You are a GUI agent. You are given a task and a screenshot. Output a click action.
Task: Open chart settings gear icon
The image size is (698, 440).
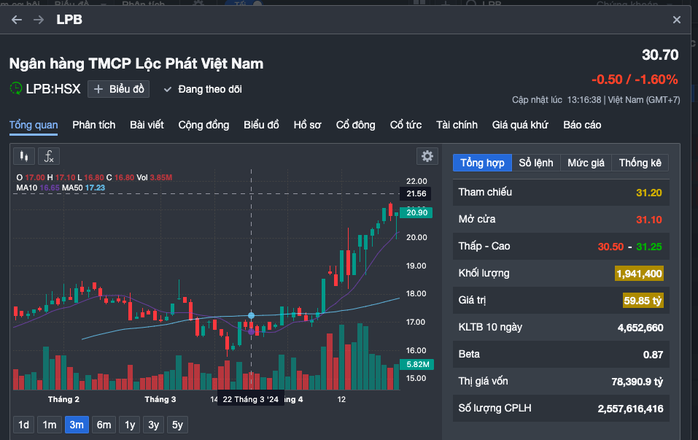(427, 156)
